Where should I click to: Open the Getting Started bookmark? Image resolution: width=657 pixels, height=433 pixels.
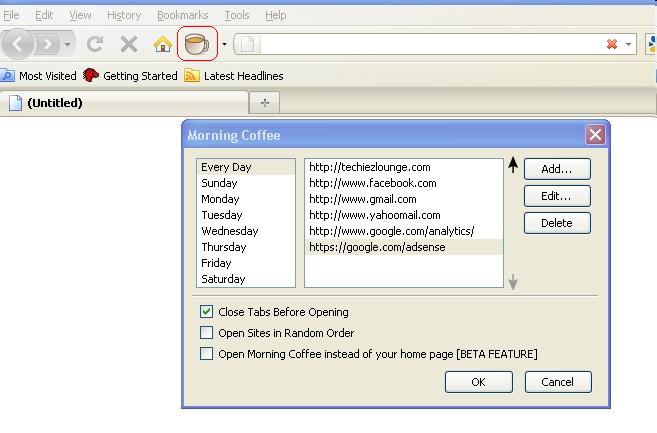[x=130, y=76]
